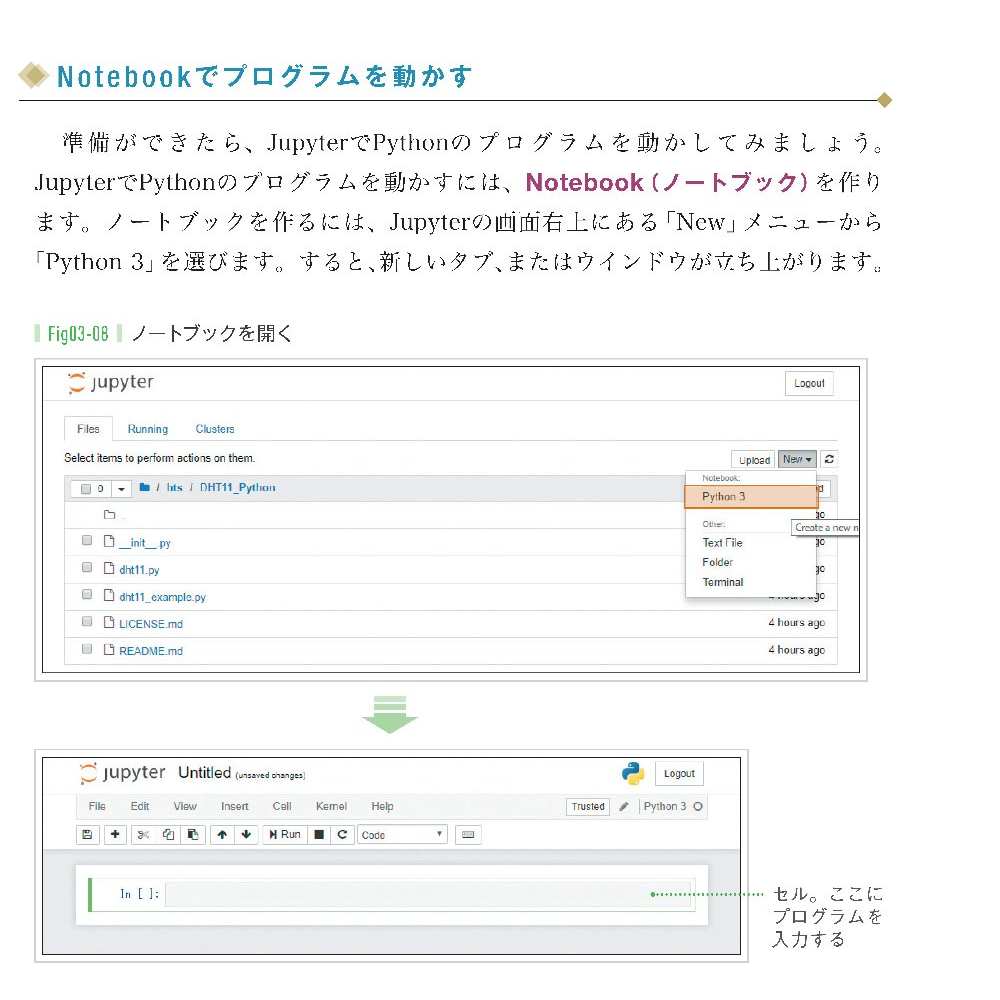
Task: Select the dht11_example.py checkbox
Action: click(87, 594)
